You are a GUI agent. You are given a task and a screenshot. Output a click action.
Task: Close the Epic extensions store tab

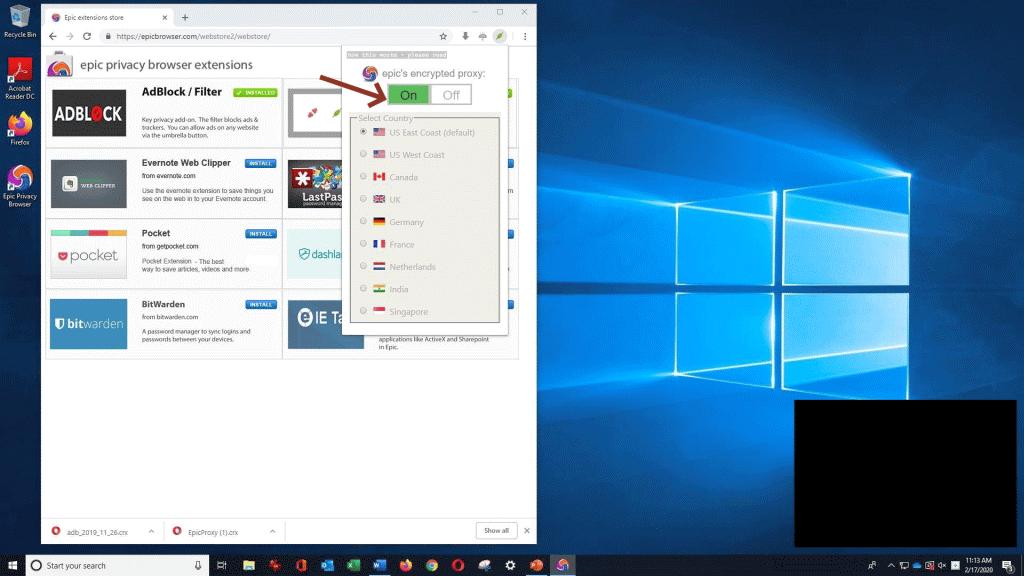click(165, 18)
